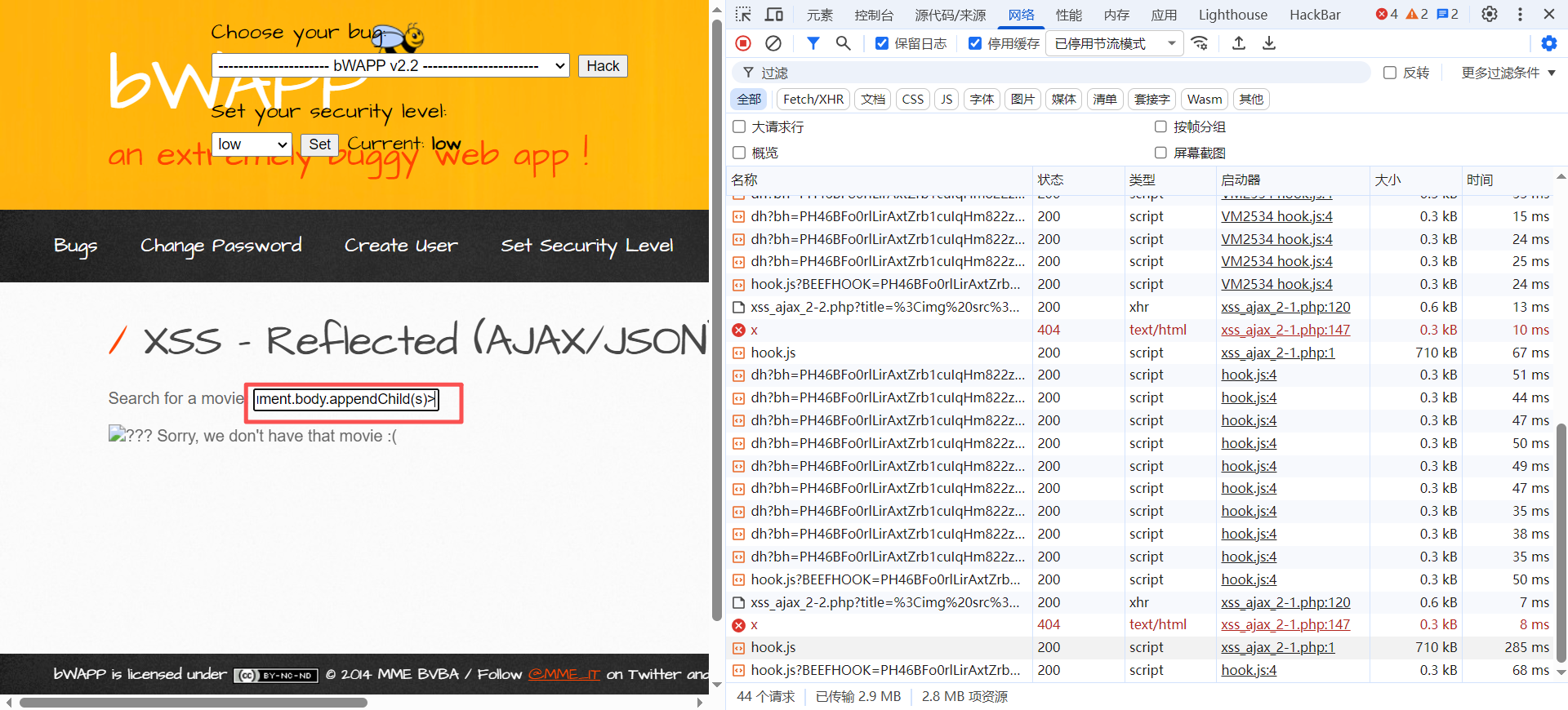Open initiator xss_ajax_2-1.php:147 in the 10 ms row
This screenshot has width=1568, height=710.
coord(1285,330)
